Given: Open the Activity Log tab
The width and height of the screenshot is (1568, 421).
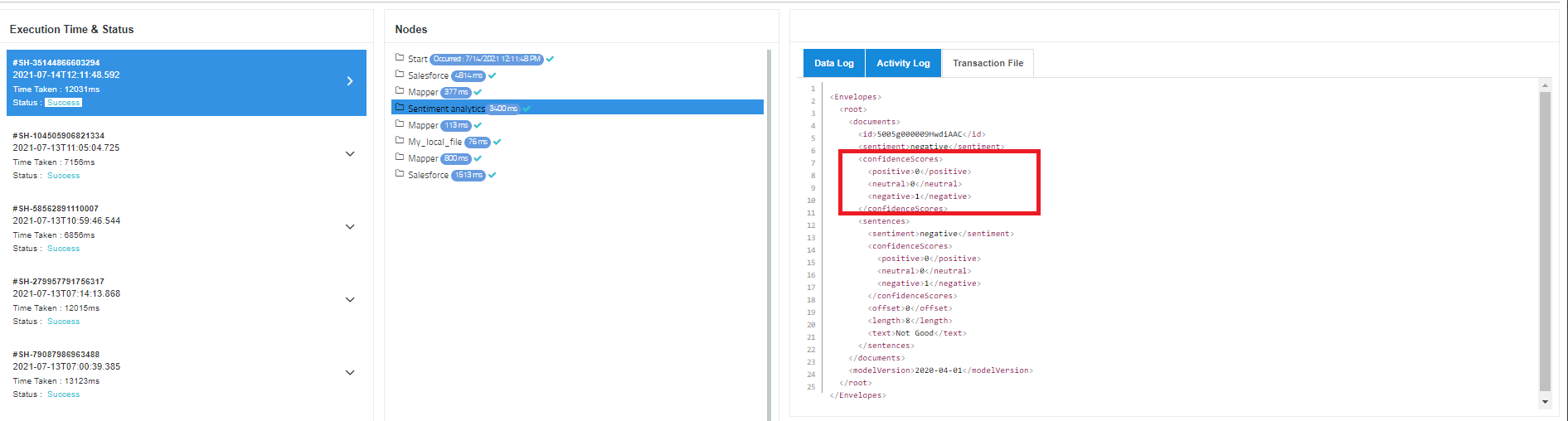Looking at the screenshot, I should [x=903, y=63].
